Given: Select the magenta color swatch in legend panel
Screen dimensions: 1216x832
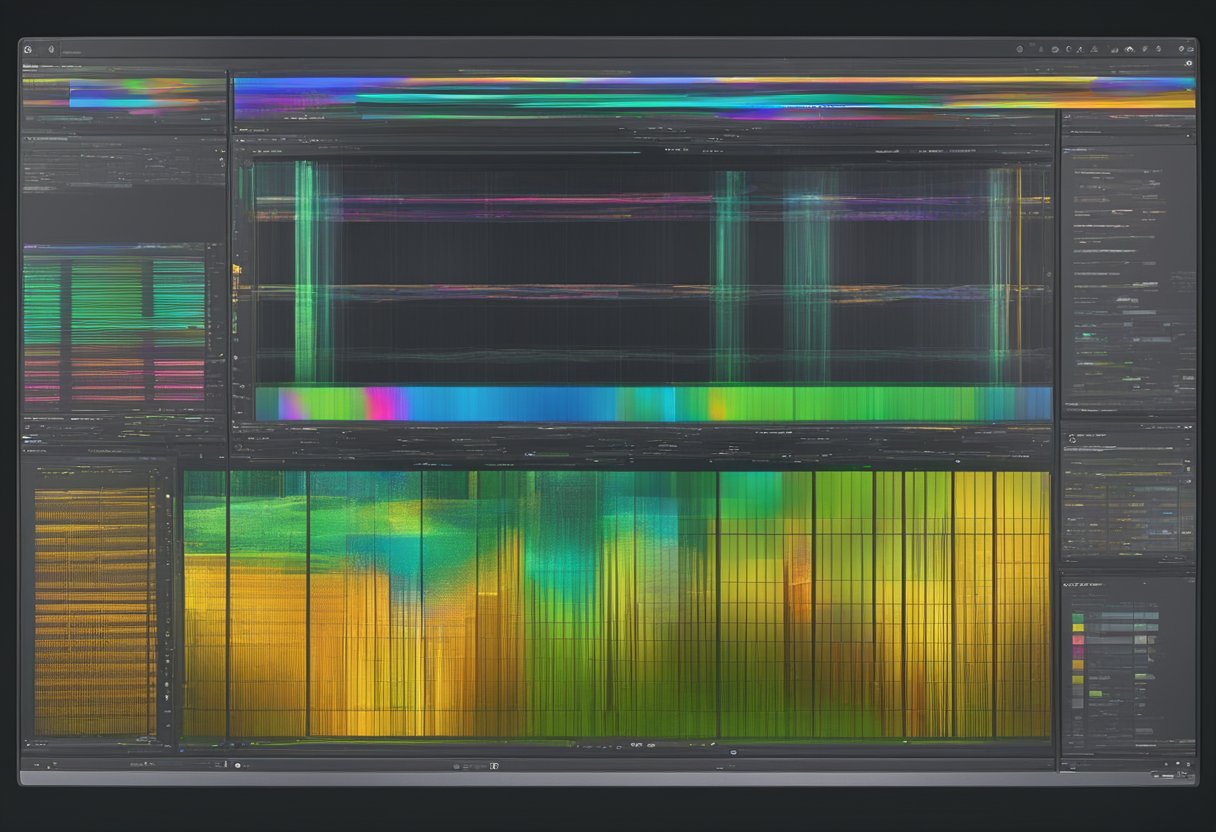Looking at the screenshot, I should (1077, 654).
